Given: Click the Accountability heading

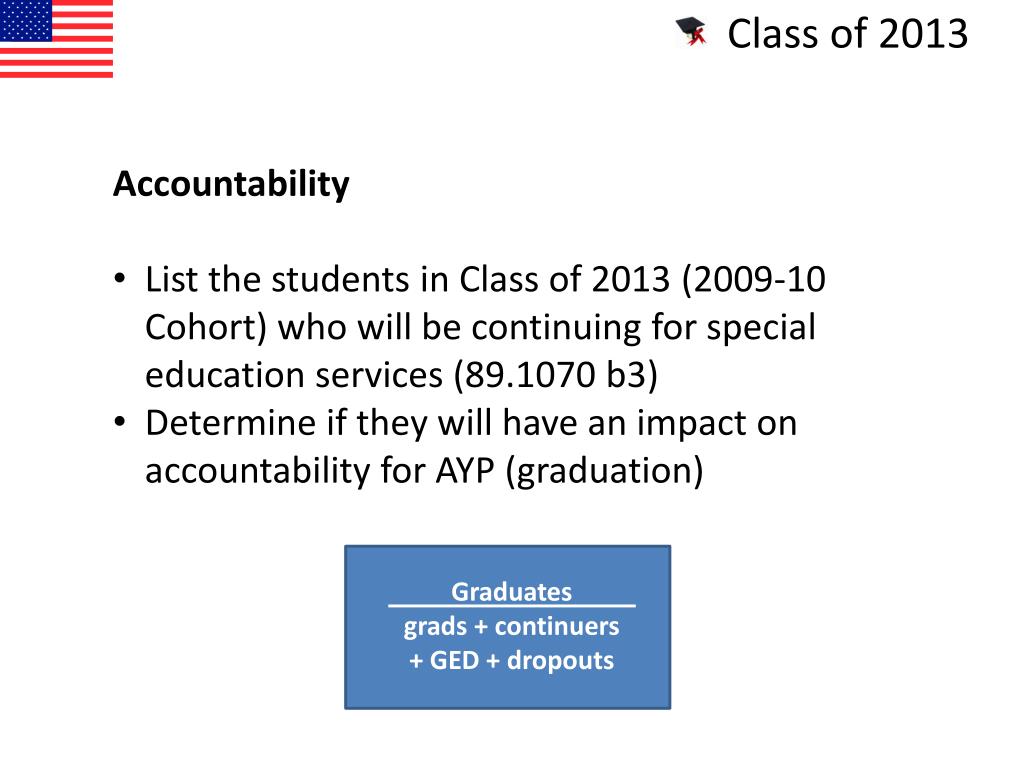Looking at the screenshot, I should [231, 184].
